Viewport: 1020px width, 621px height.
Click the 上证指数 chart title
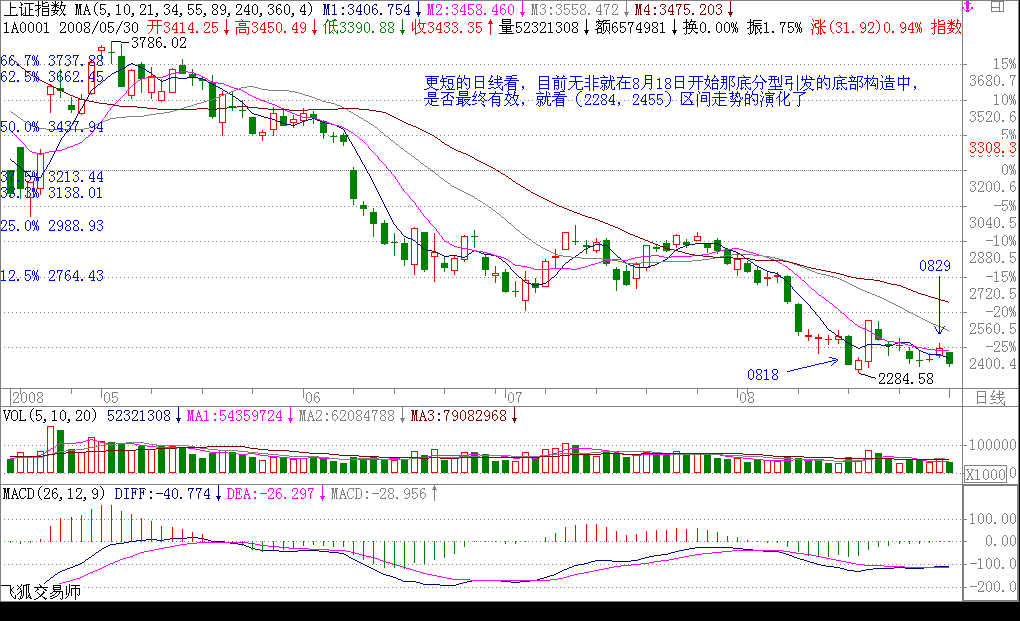coord(32,9)
